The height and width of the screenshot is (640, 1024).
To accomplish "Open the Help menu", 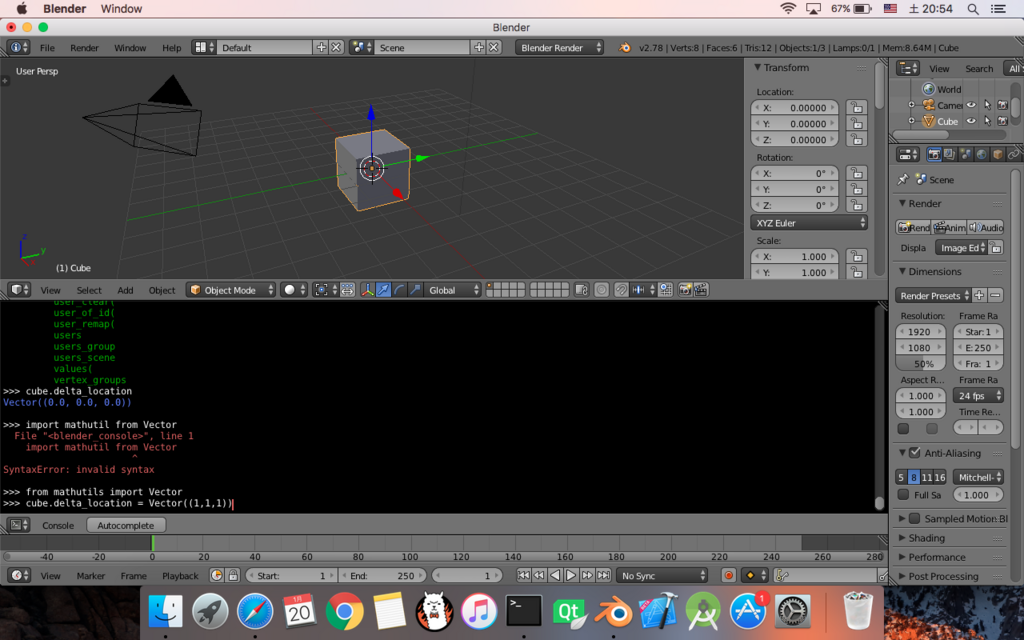I will (x=172, y=48).
